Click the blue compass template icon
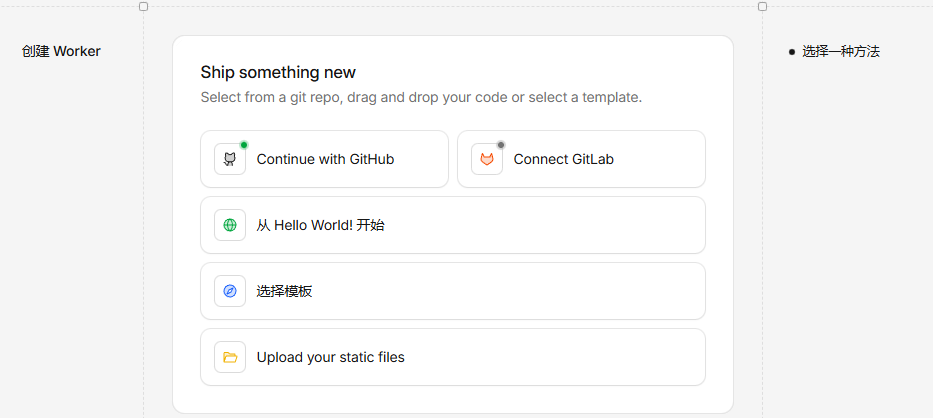Image resolution: width=933 pixels, height=418 pixels. point(230,291)
